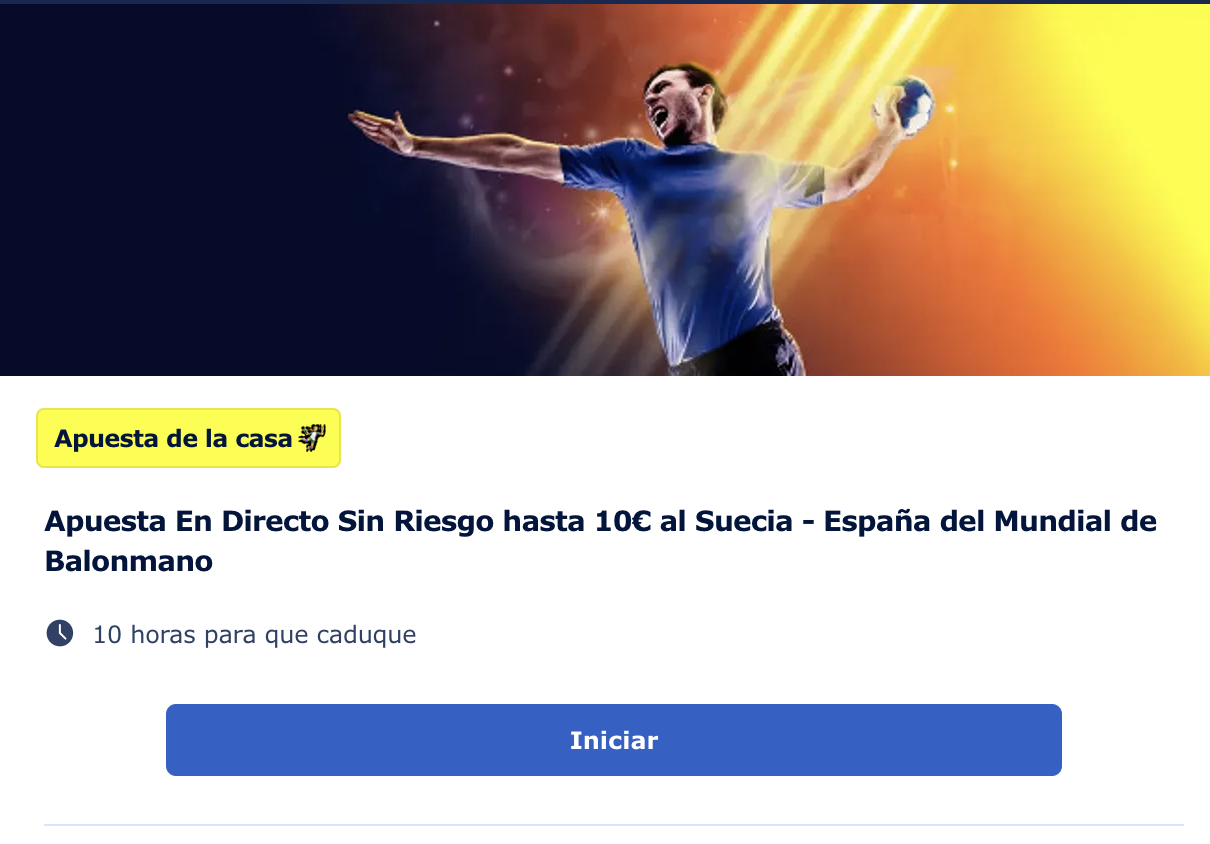The image size is (1210, 844).
Task: Click the clock icon beside expiry time
Action: 60,633
